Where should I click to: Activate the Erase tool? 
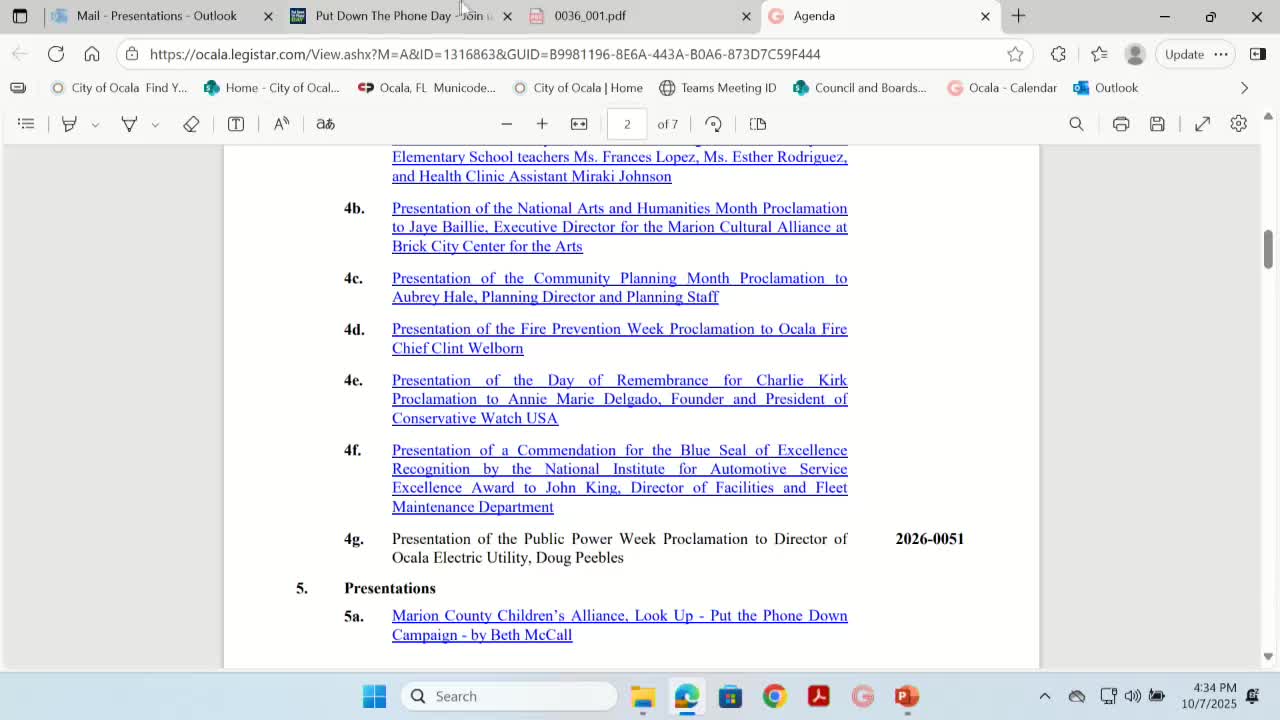pyautogui.click(x=191, y=124)
